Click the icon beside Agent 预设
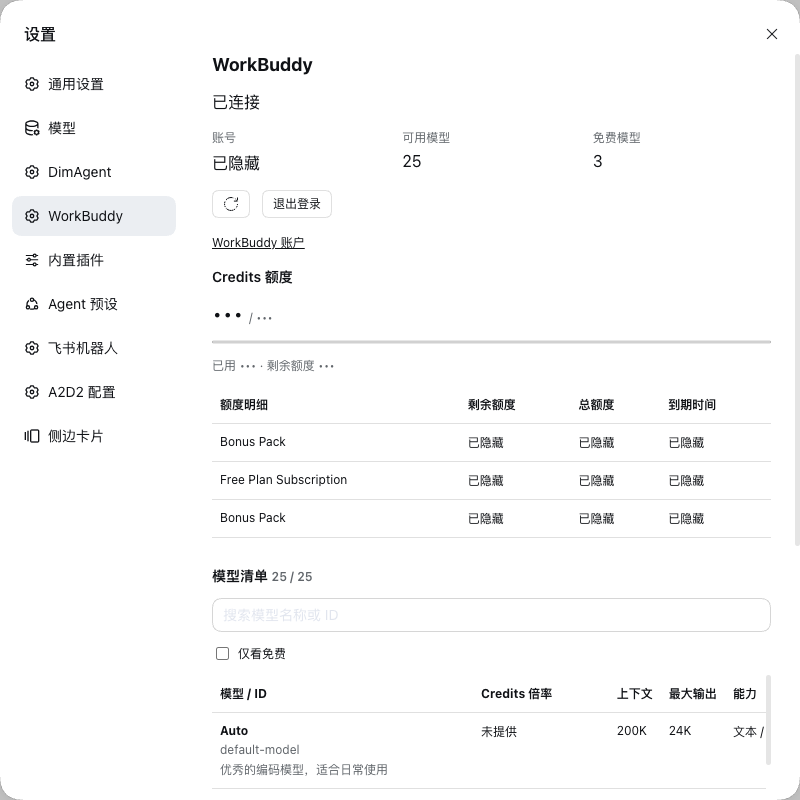The height and width of the screenshot is (800, 800). (x=32, y=304)
